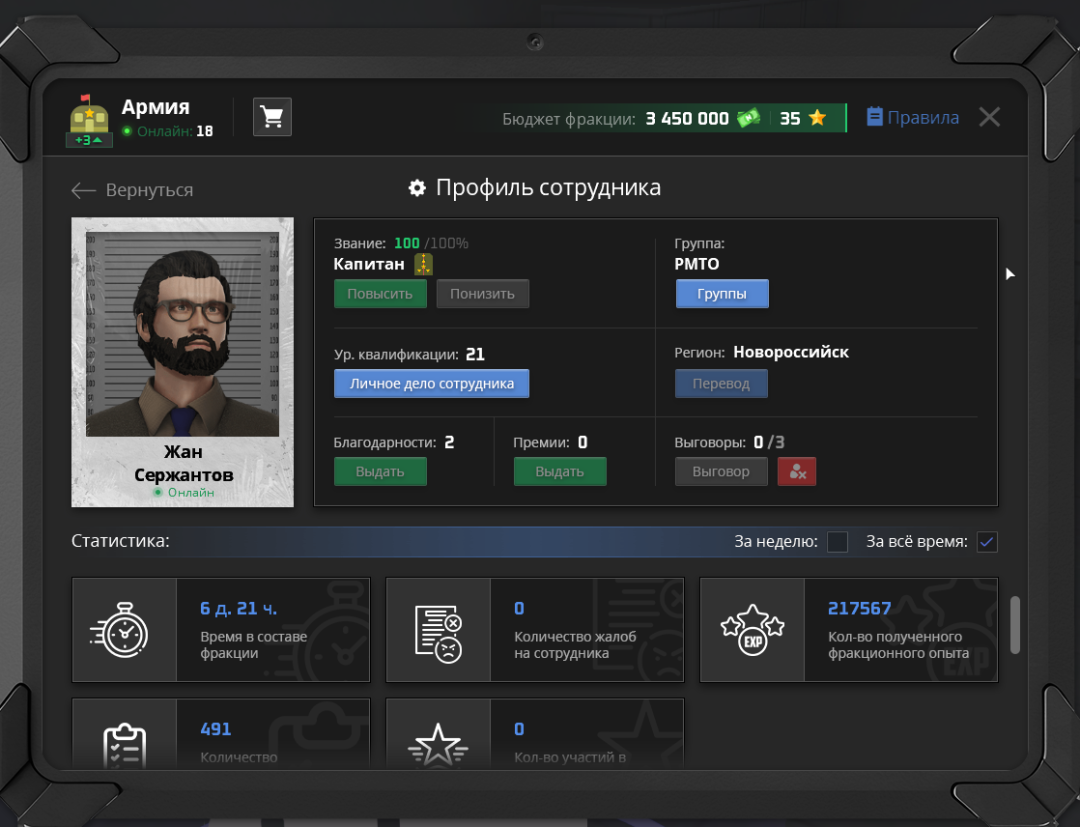Click the Выговор button
The image size is (1080, 827).
[721, 472]
